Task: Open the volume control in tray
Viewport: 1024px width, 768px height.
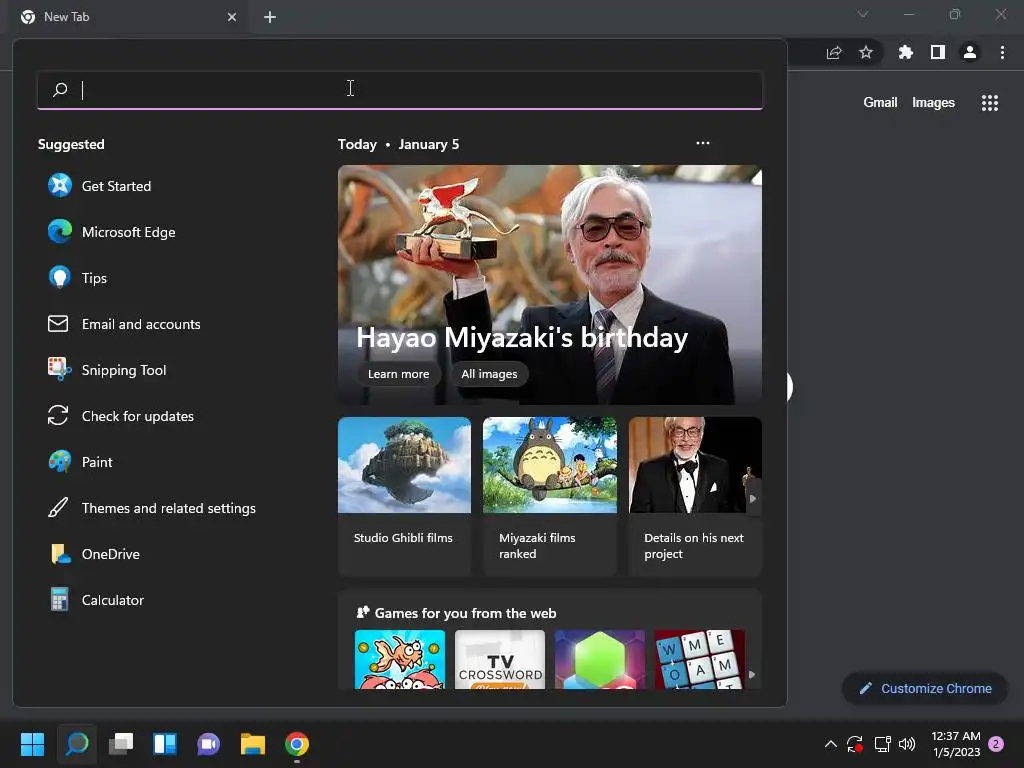Action: pyautogui.click(x=906, y=744)
